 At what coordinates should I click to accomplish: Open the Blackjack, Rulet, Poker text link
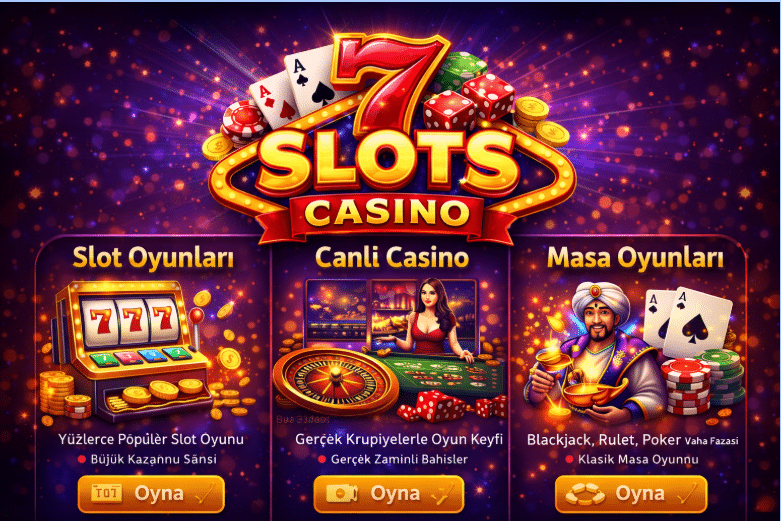[604, 440]
